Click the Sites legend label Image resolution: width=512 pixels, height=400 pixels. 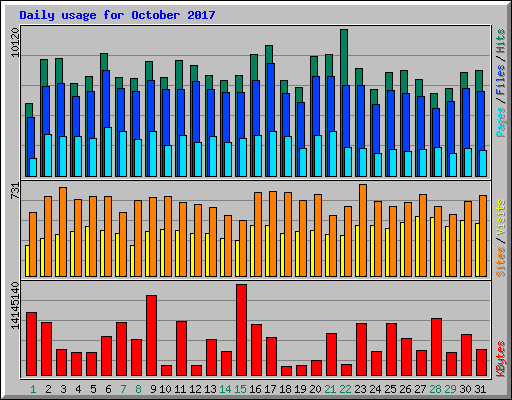click(x=501, y=262)
